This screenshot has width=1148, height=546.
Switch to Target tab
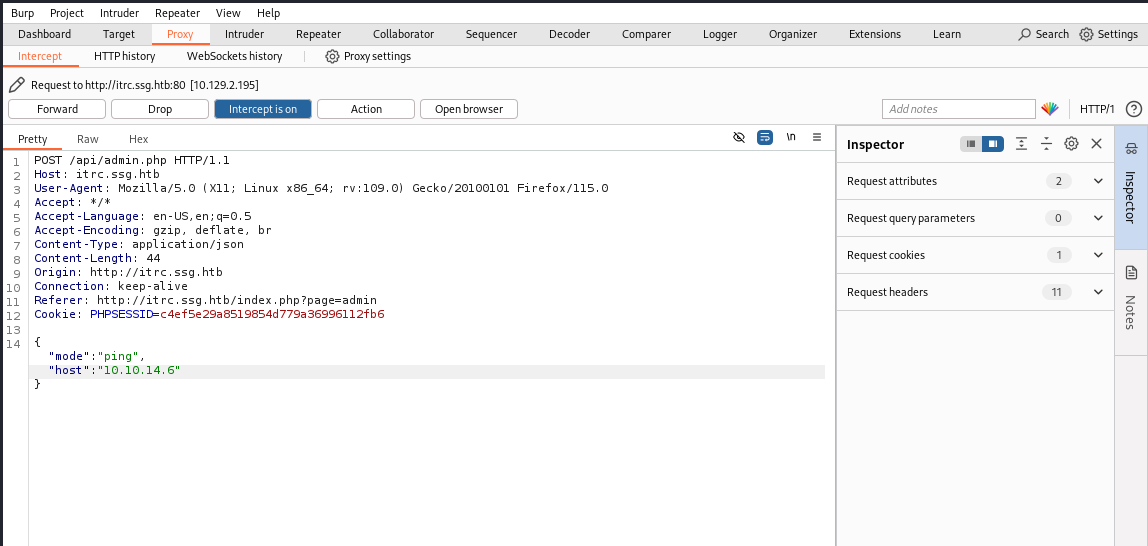[119, 34]
